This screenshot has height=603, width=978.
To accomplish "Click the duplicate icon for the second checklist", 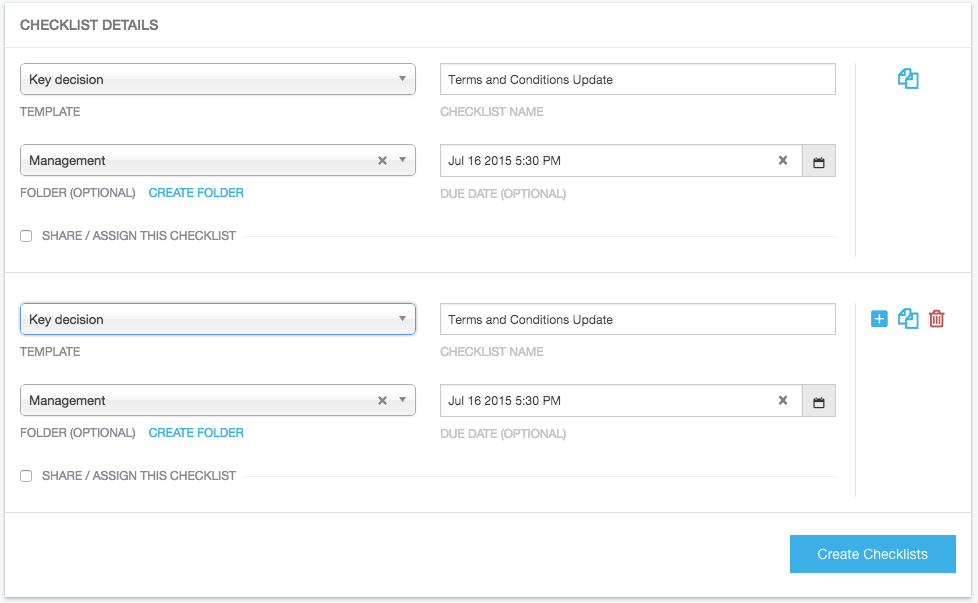I will tap(908, 319).
